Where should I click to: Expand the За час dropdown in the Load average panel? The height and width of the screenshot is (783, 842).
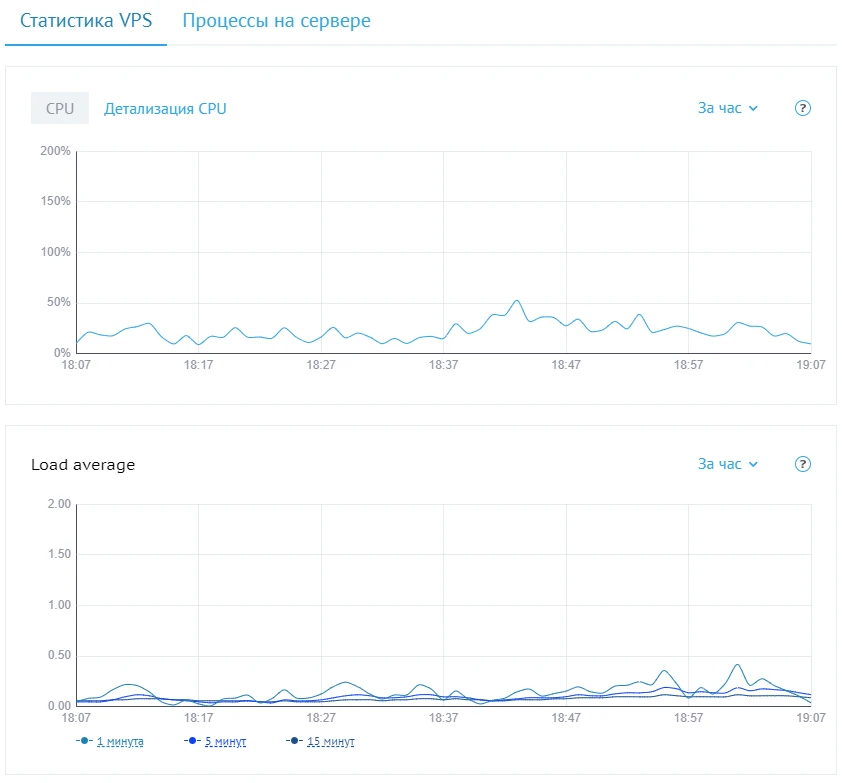click(x=728, y=464)
